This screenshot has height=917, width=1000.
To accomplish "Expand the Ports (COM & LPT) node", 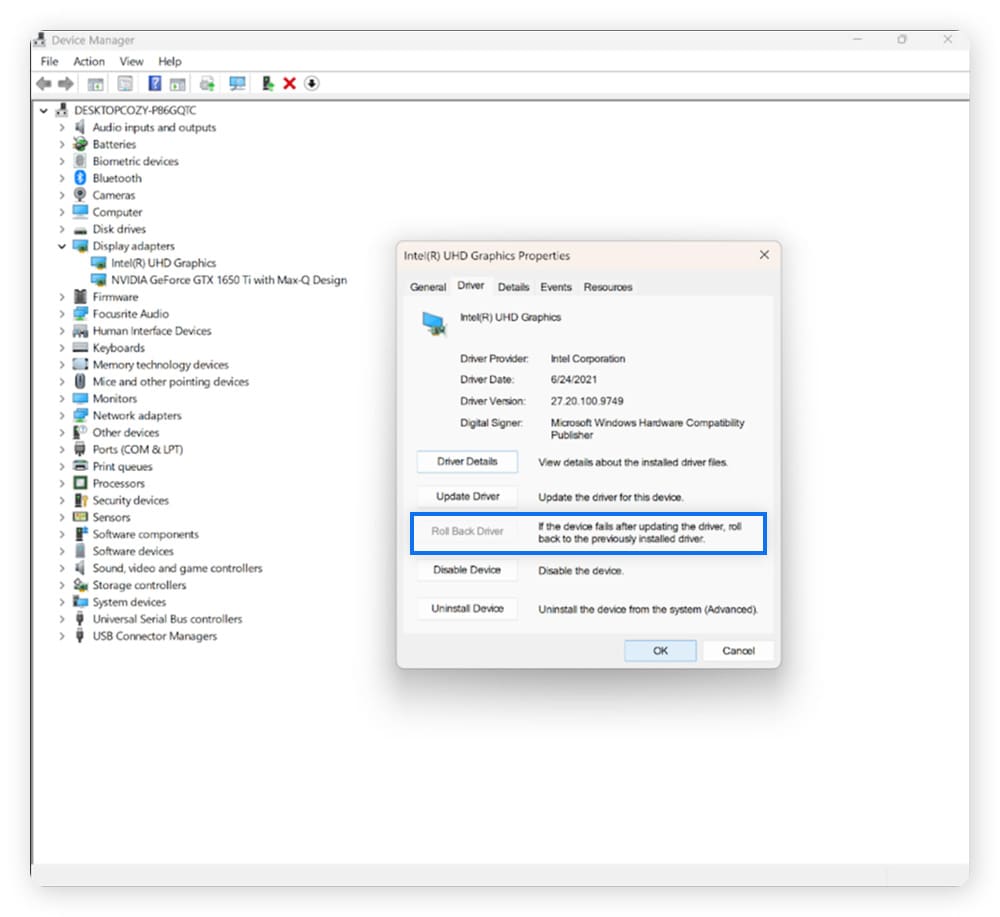I will pos(62,450).
